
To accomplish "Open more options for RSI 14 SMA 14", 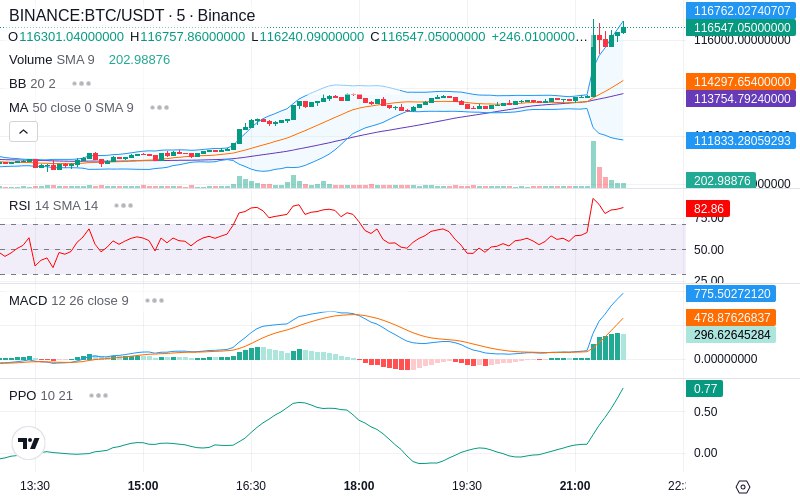I will pos(123,206).
